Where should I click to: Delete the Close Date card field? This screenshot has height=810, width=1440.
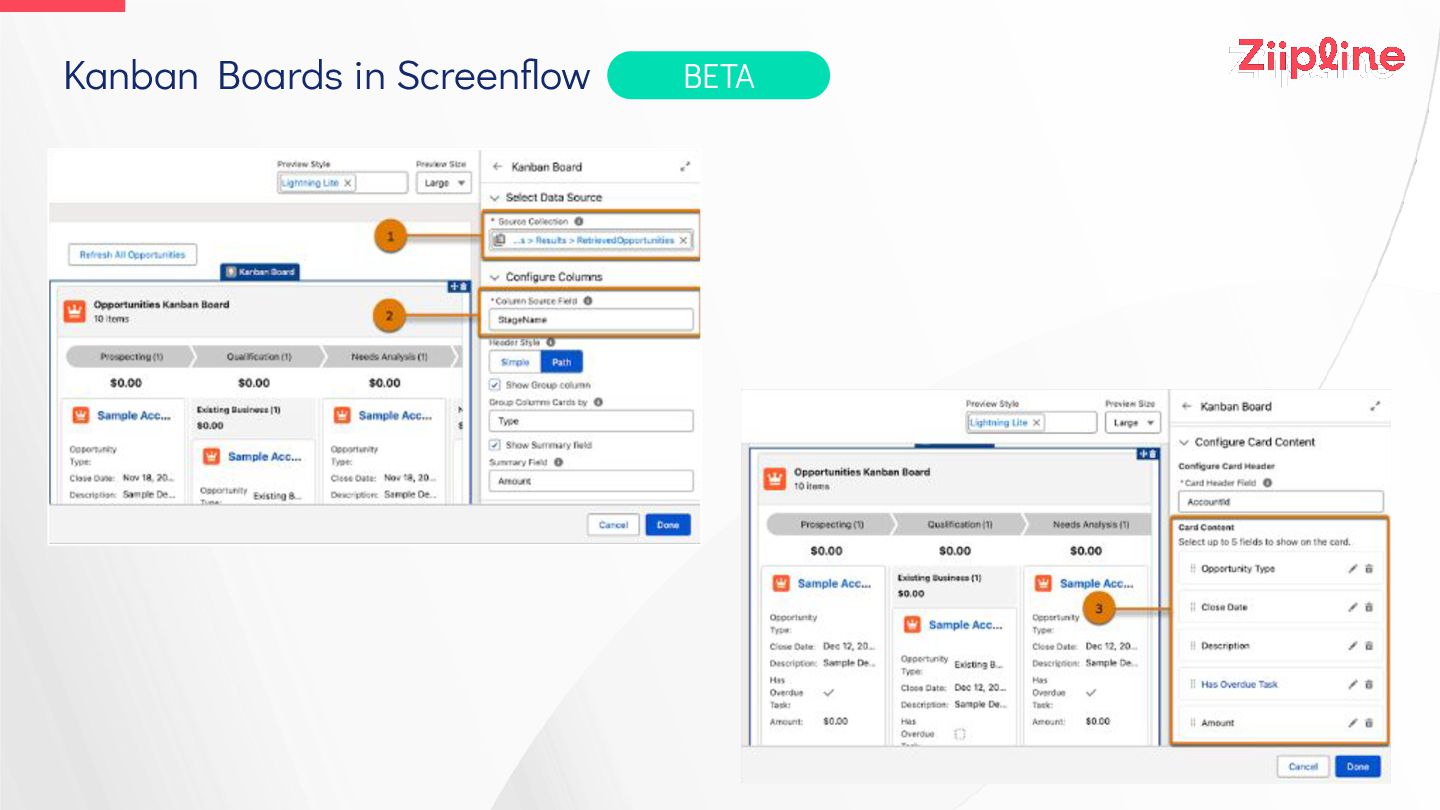(1369, 607)
